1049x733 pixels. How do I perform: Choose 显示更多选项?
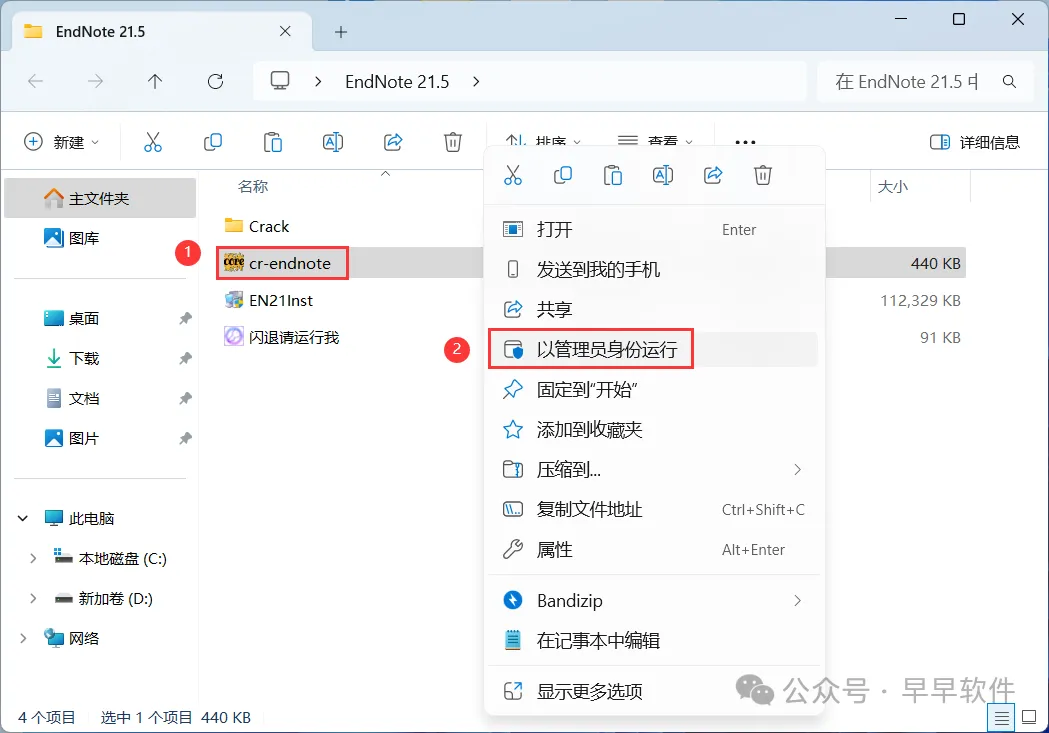[x=654, y=691]
